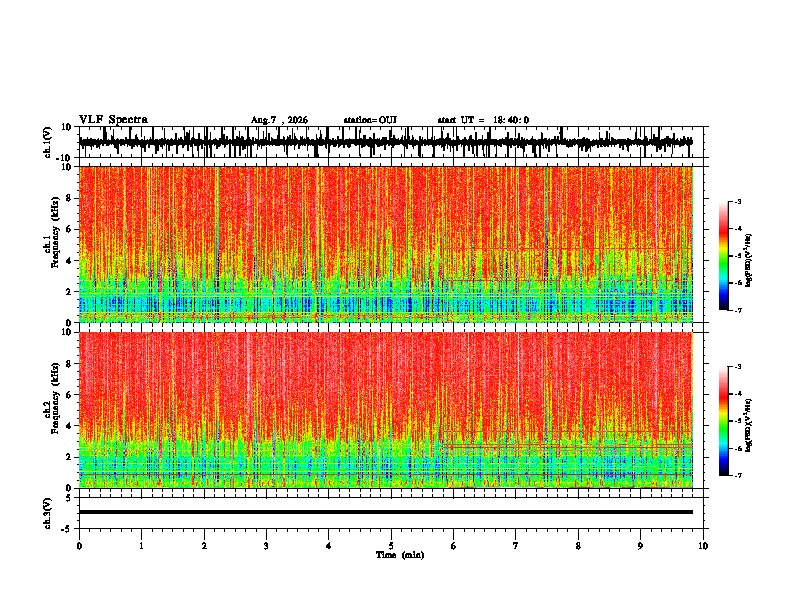Click time axis tick label "3"

point(266,546)
